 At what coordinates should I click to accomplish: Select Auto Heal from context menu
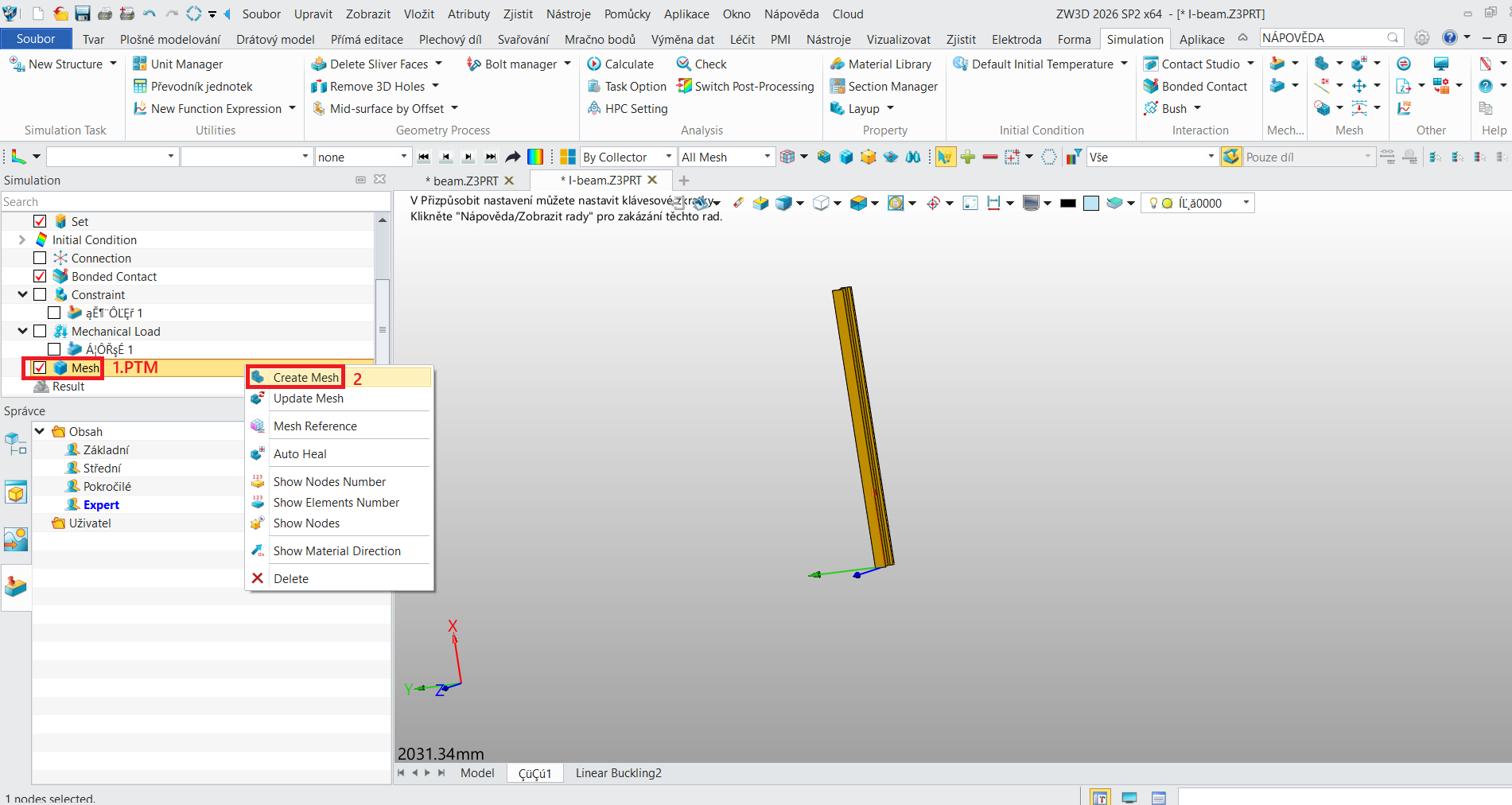(300, 453)
